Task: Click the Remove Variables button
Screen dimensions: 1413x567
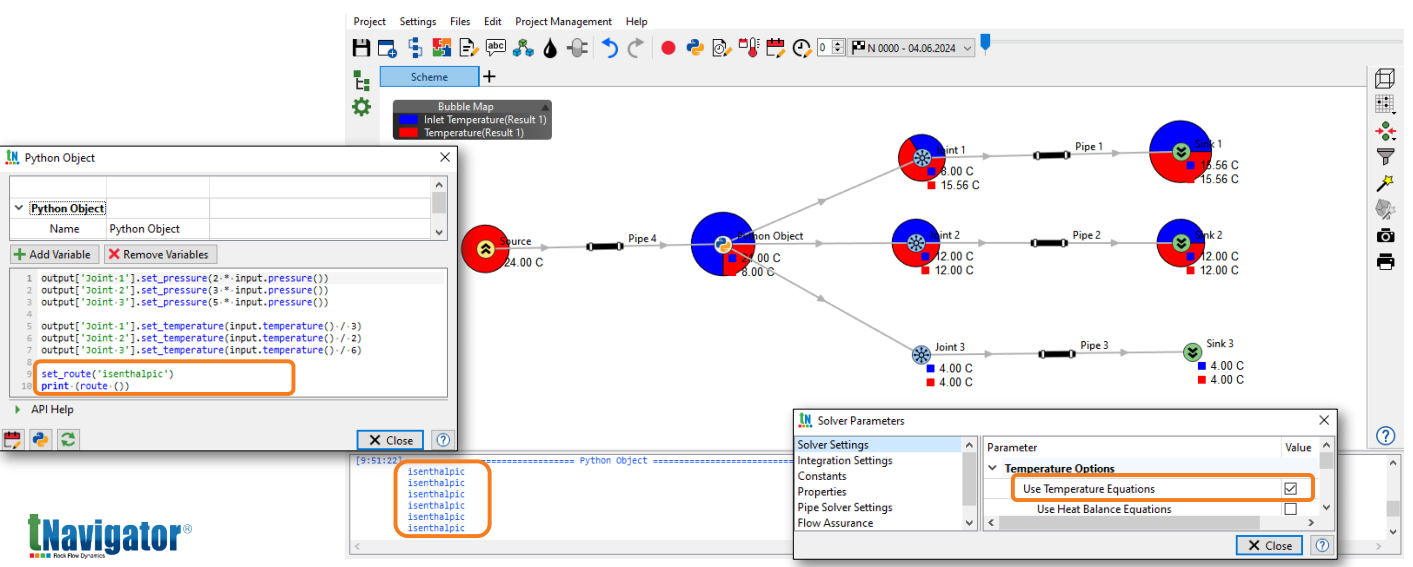Action: tap(161, 254)
